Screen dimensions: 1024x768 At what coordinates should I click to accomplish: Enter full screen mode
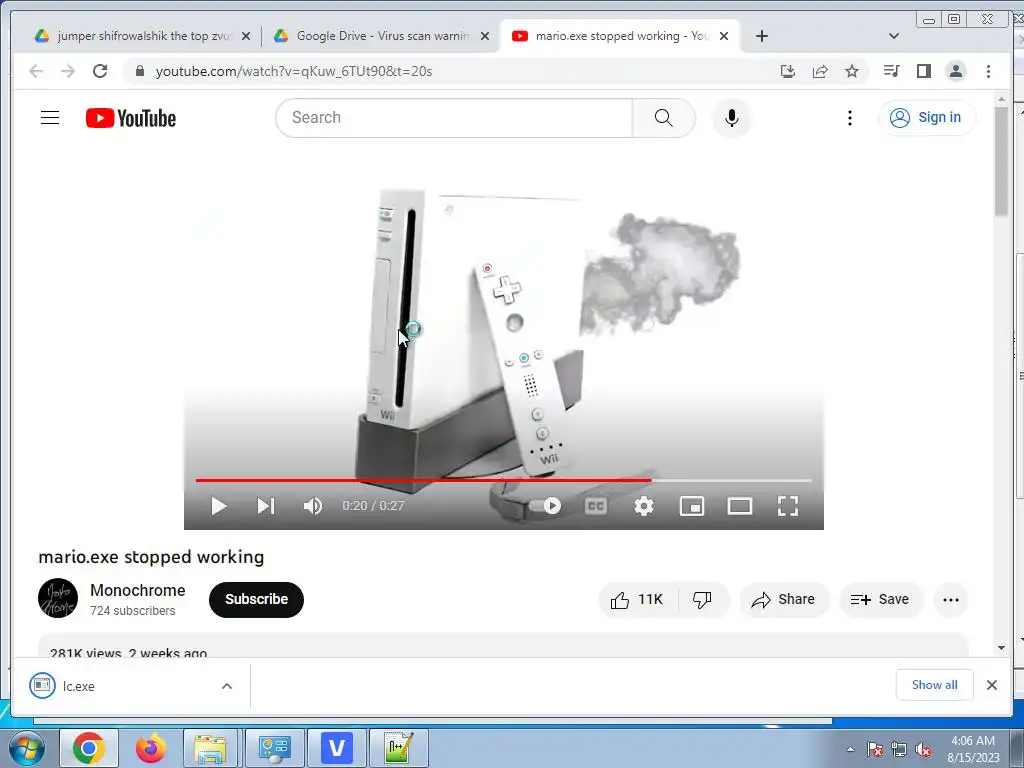click(x=788, y=506)
